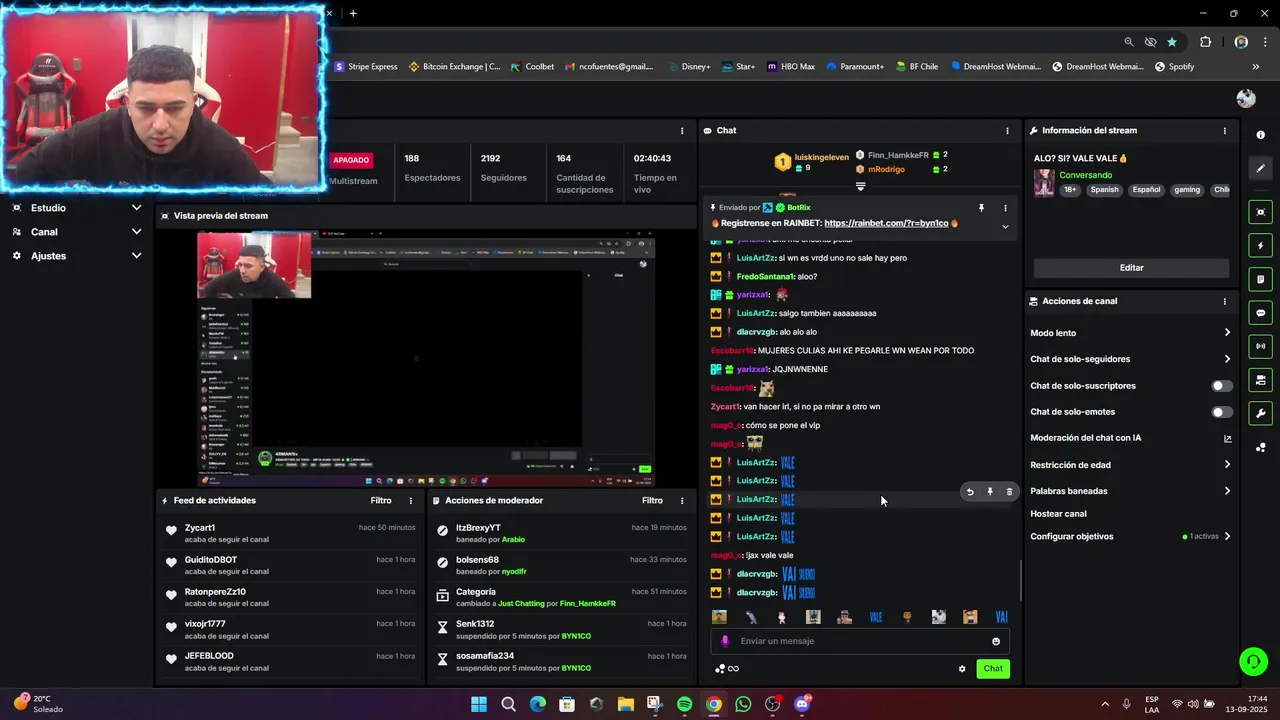
Task: Send message with green Chat button
Action: (x=993, y=669)
